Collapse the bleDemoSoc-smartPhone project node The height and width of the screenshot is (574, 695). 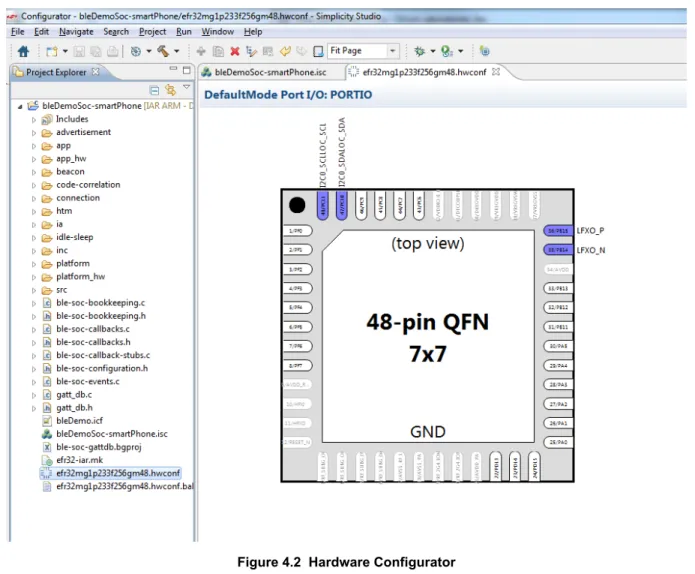pos(20,107)
